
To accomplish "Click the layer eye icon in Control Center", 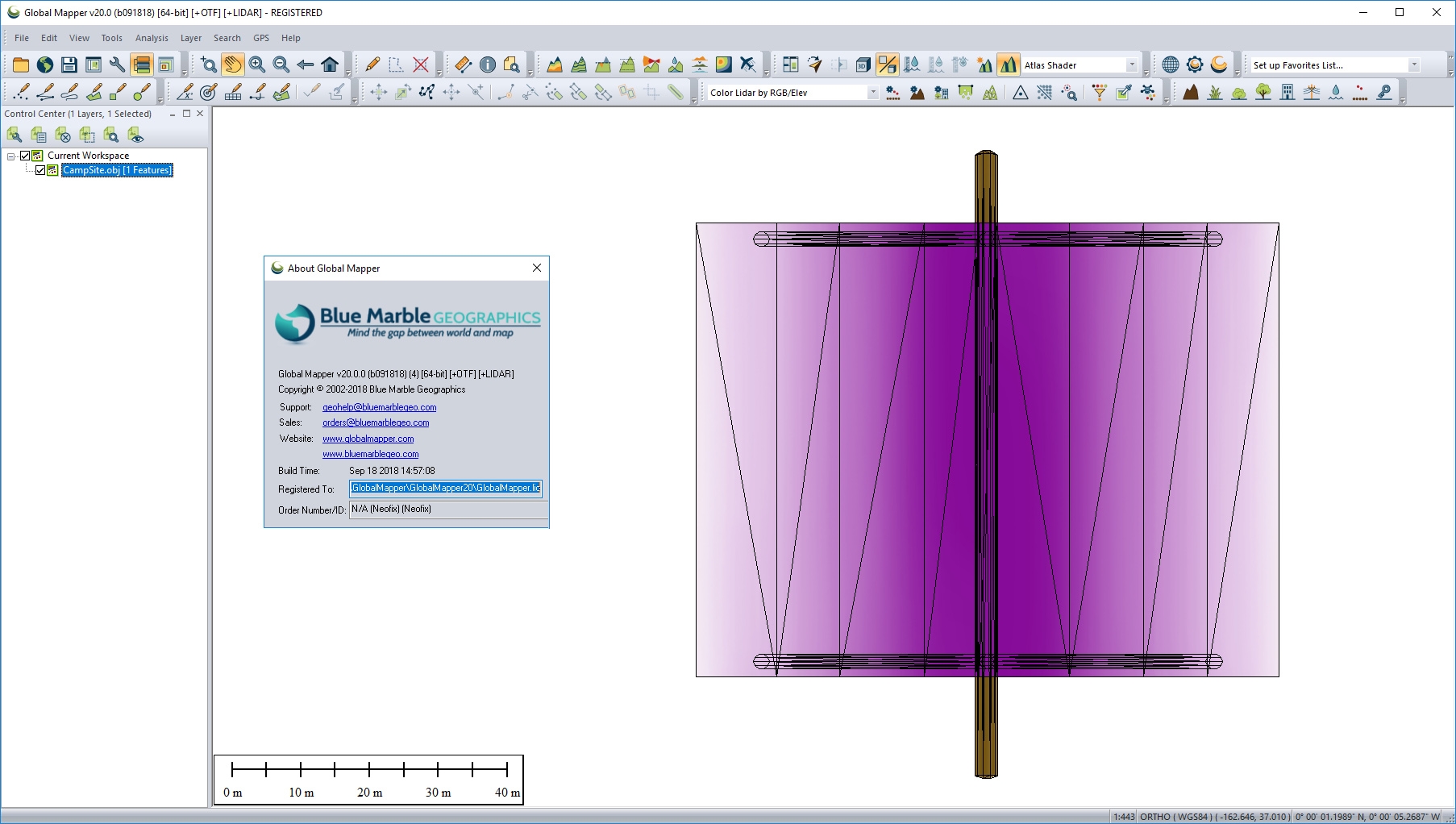I will pyautogui.click(x=135, y=135).
